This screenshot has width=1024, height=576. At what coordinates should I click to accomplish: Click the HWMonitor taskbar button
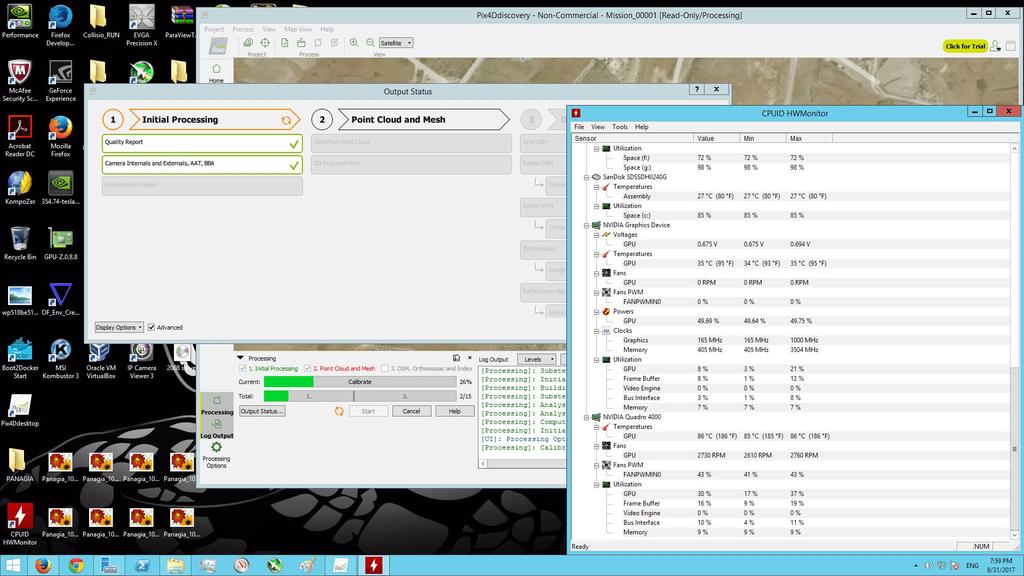pos(374,566)
